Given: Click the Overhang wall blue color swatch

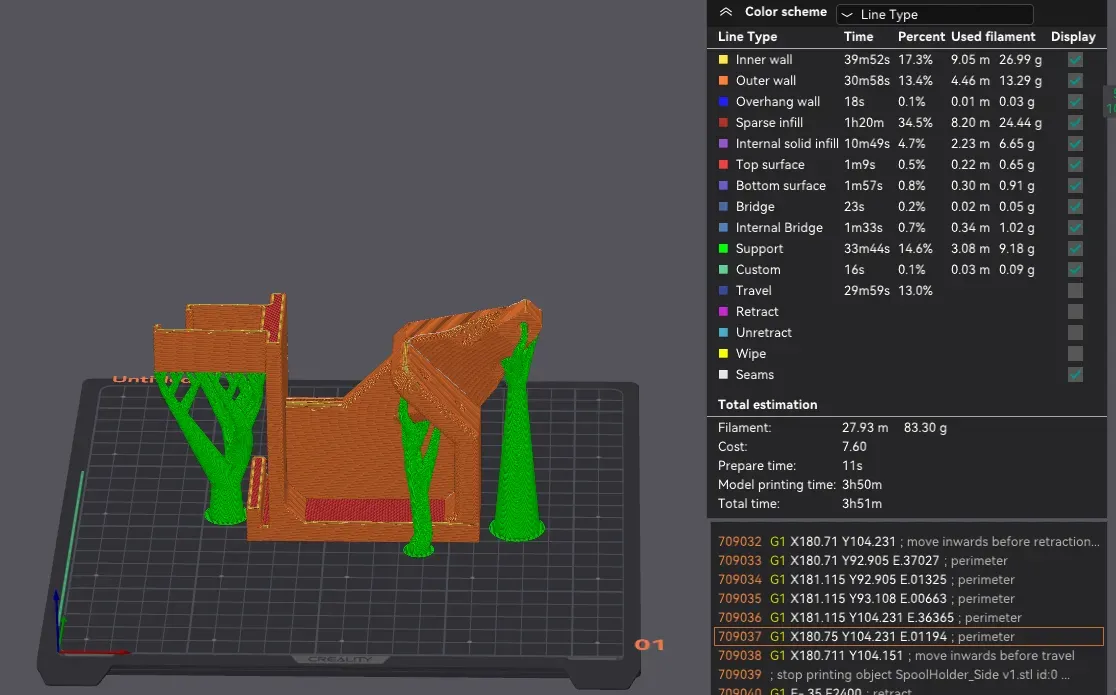Looking at the screenshot, I should tap(723, 102).
